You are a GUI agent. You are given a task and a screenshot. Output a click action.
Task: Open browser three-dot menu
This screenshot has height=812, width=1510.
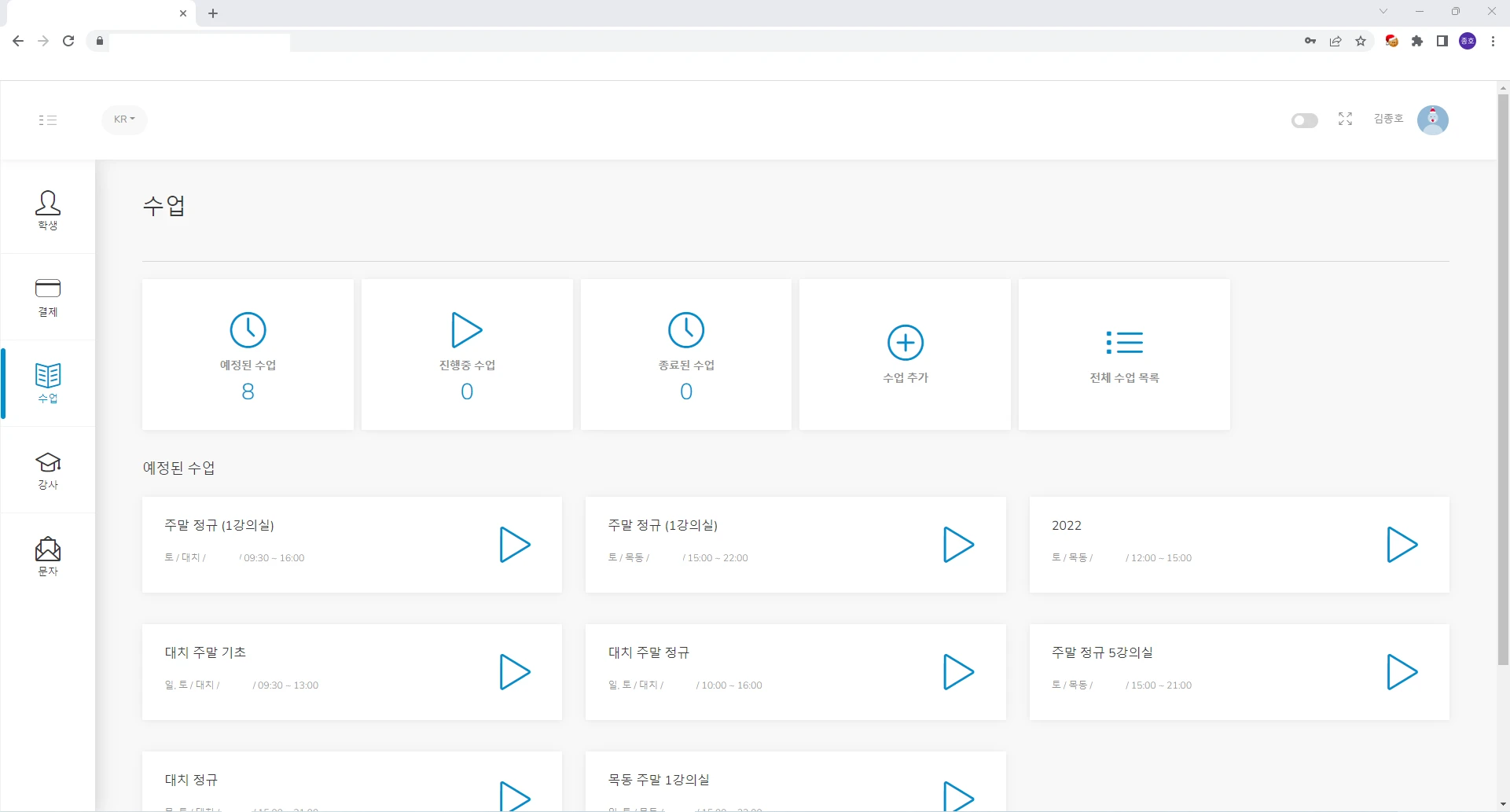(x=1493, y=41)
